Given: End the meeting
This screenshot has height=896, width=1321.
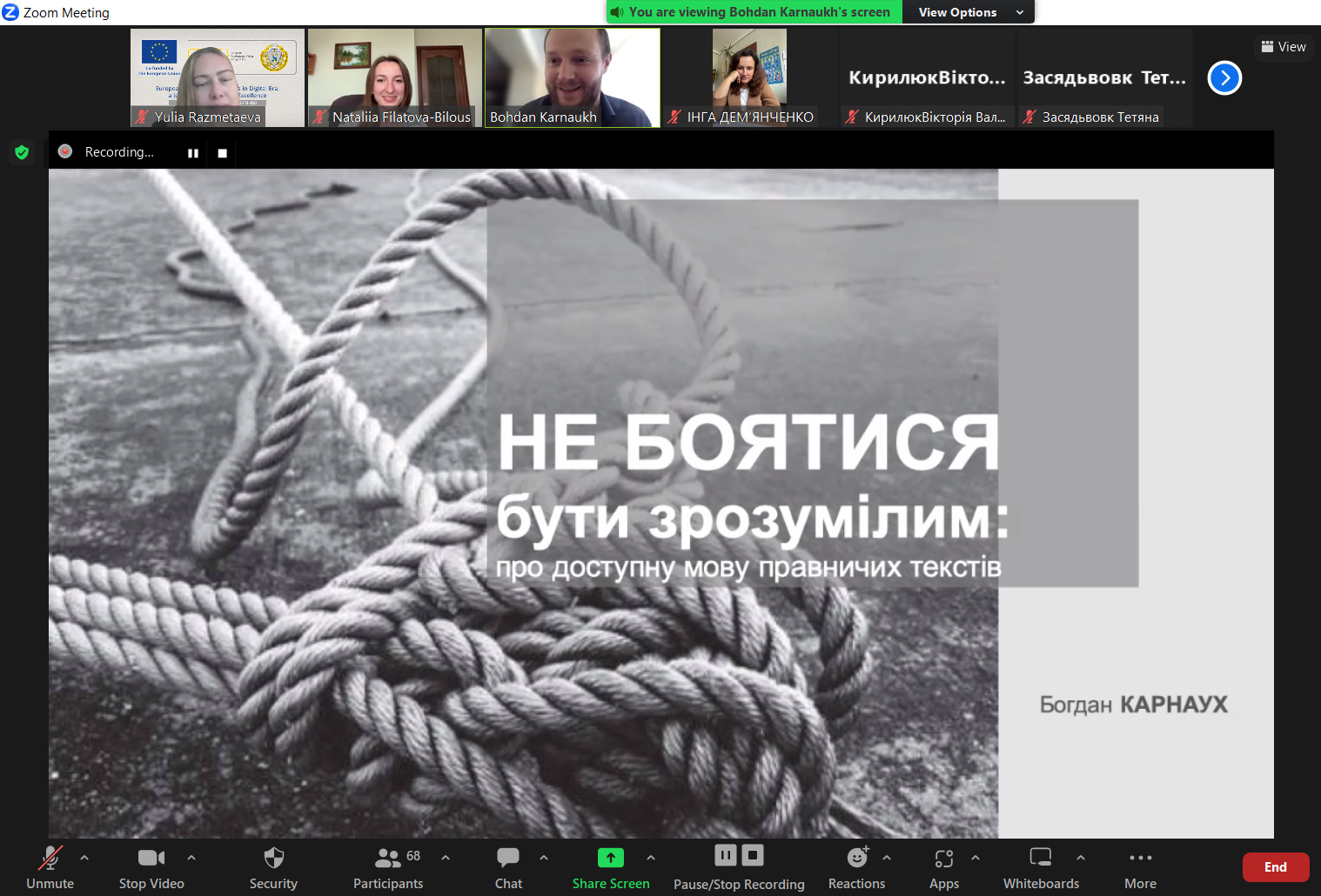Looking at the screenshot, I should pos(1275,867).
